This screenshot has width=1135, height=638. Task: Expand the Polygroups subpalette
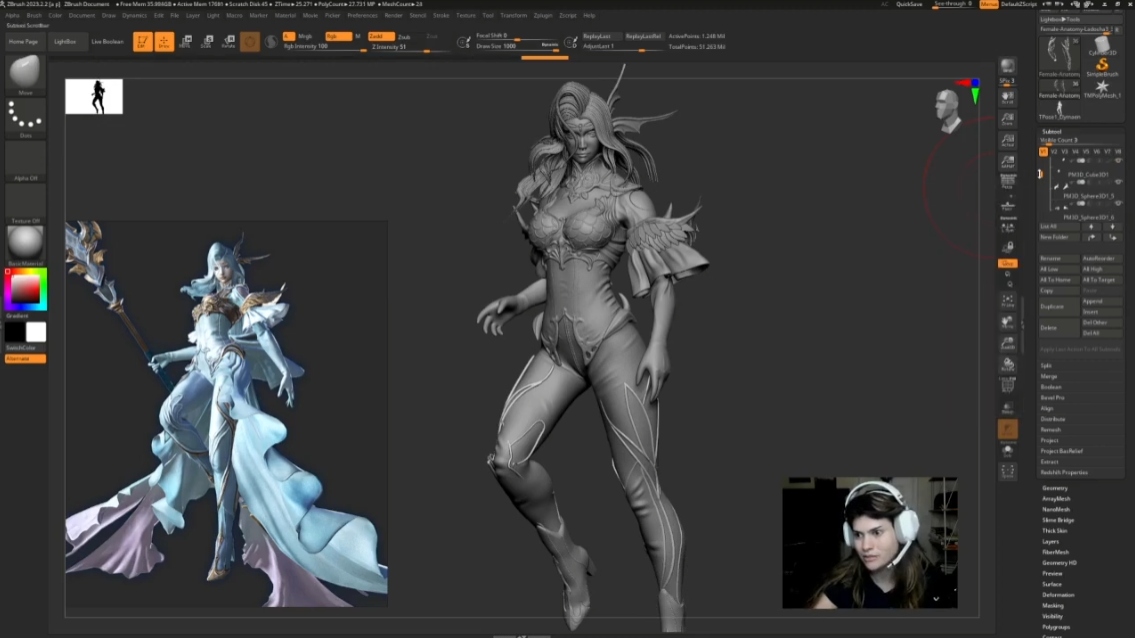1056,627
